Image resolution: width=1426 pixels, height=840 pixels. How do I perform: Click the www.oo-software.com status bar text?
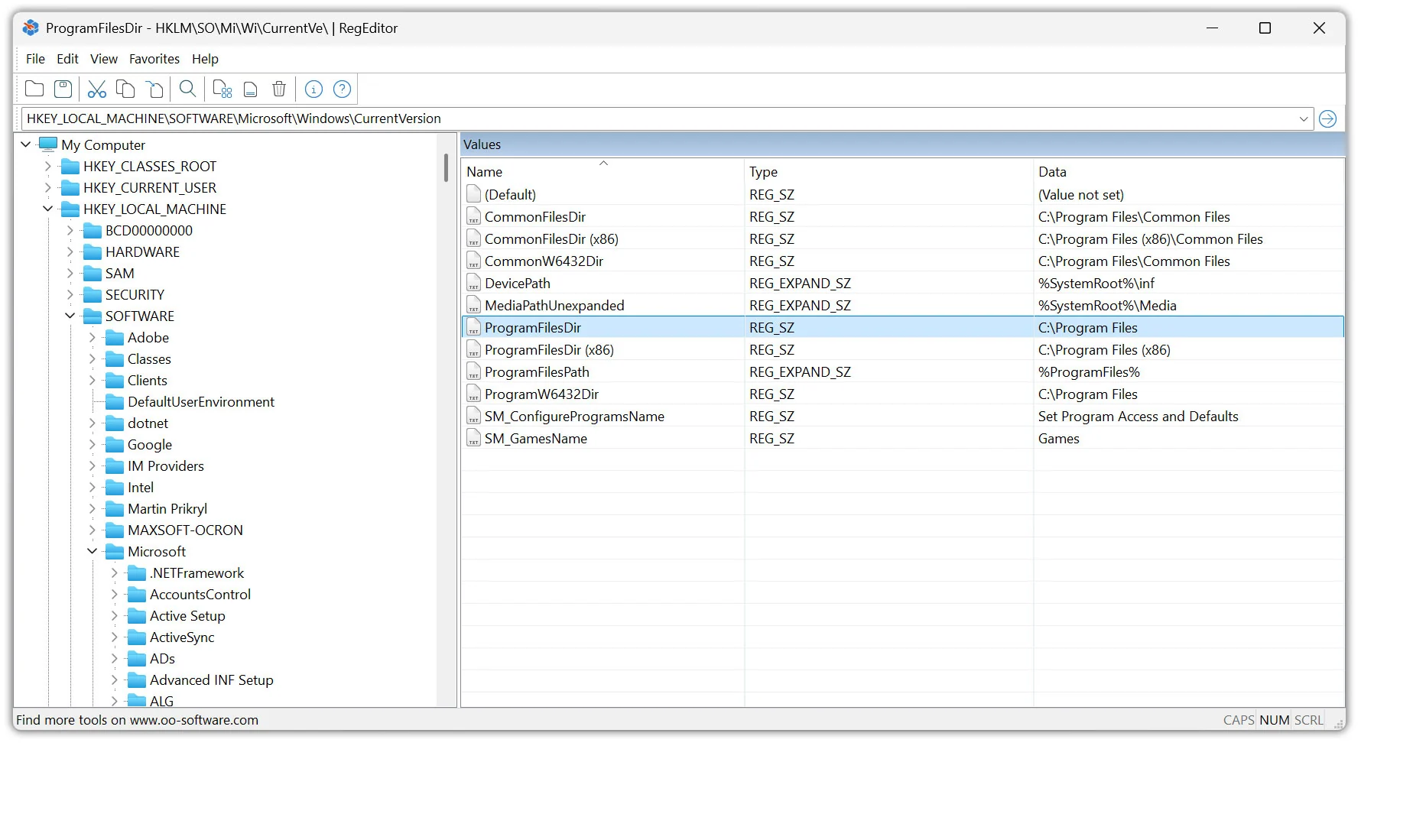tap(194, 720)
